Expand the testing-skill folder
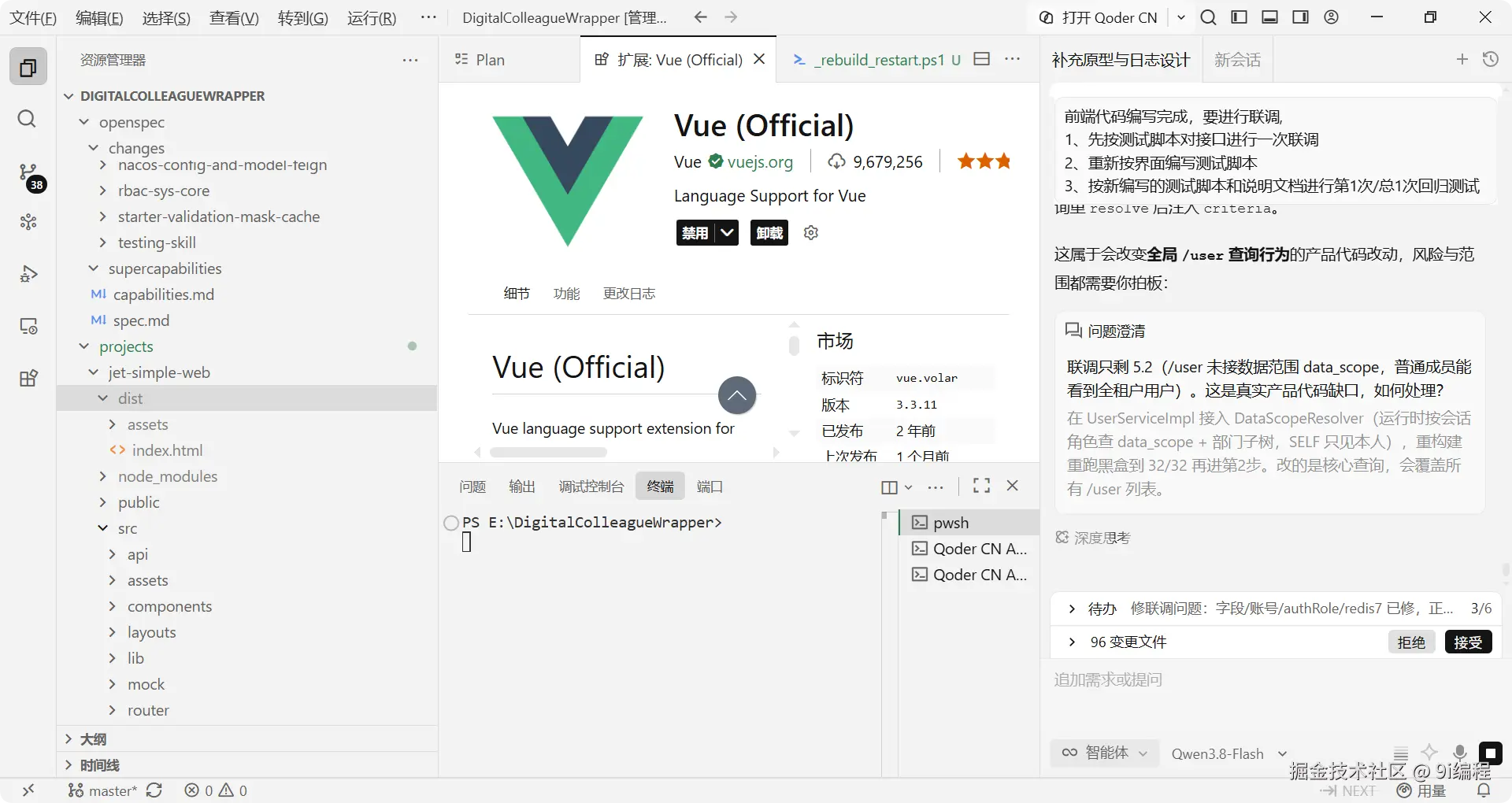Image resolution: width=1512 pixels, height=803 pixels. (x=103, y=242)
